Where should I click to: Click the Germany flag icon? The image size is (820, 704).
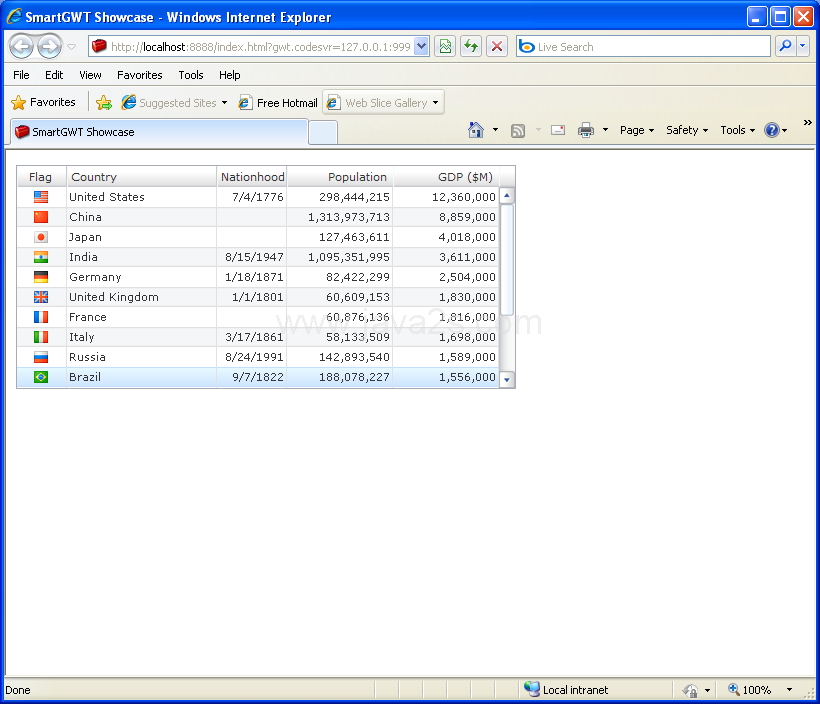point(41,277)
